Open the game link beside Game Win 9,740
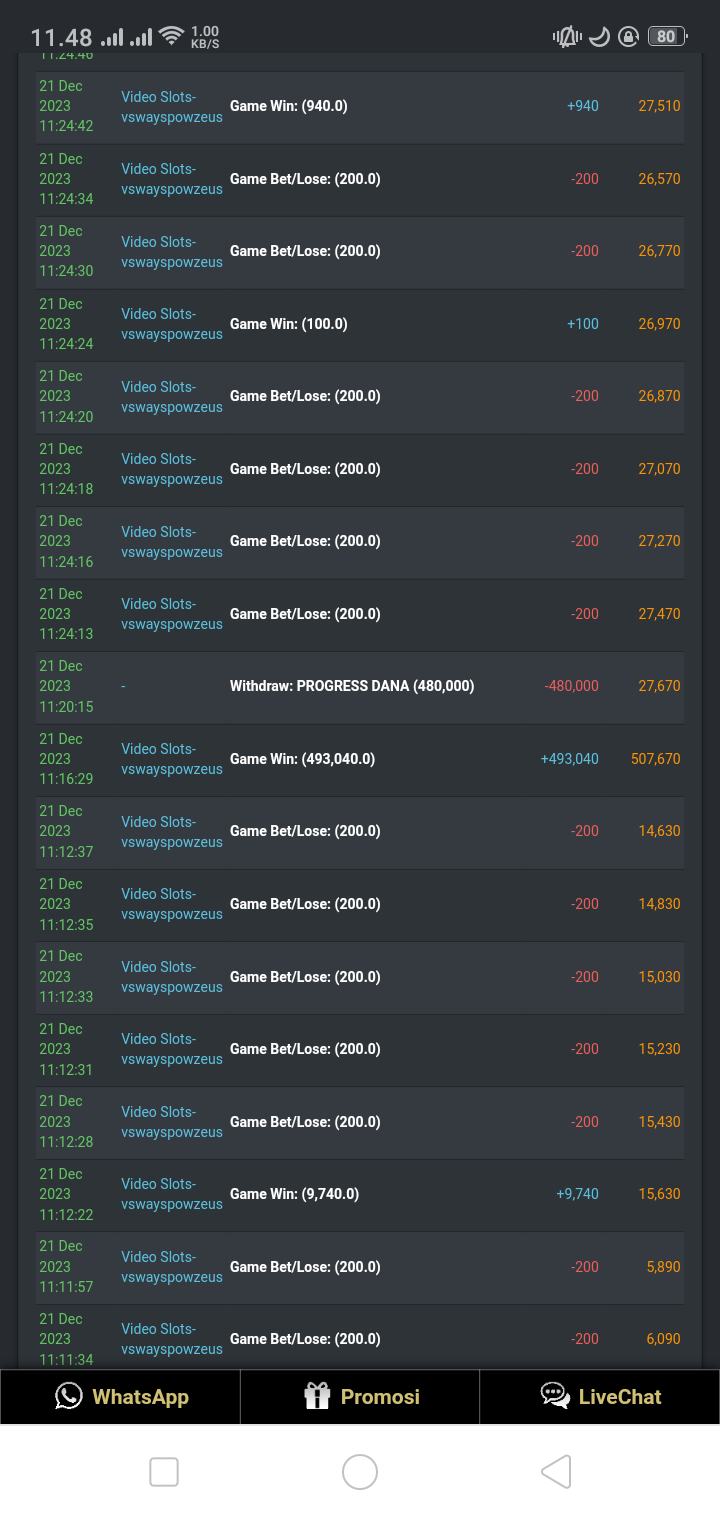 172,1194
